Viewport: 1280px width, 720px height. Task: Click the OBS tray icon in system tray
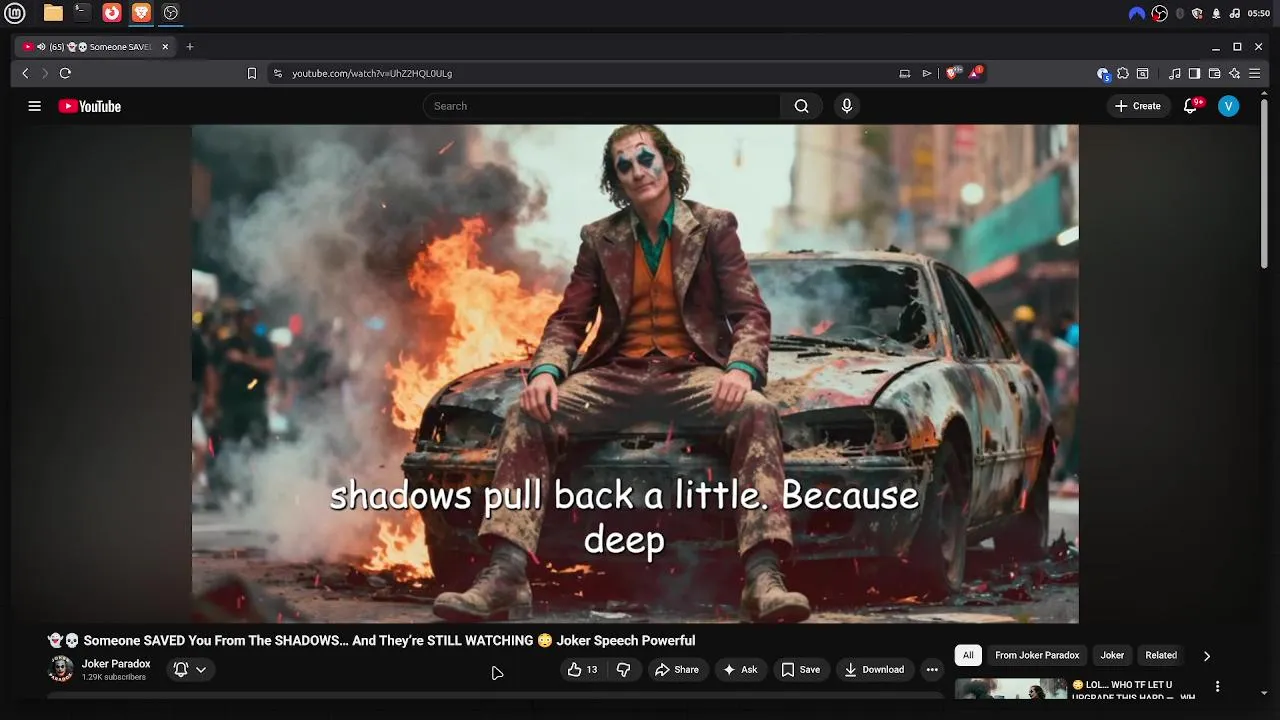pos(1160,13)
